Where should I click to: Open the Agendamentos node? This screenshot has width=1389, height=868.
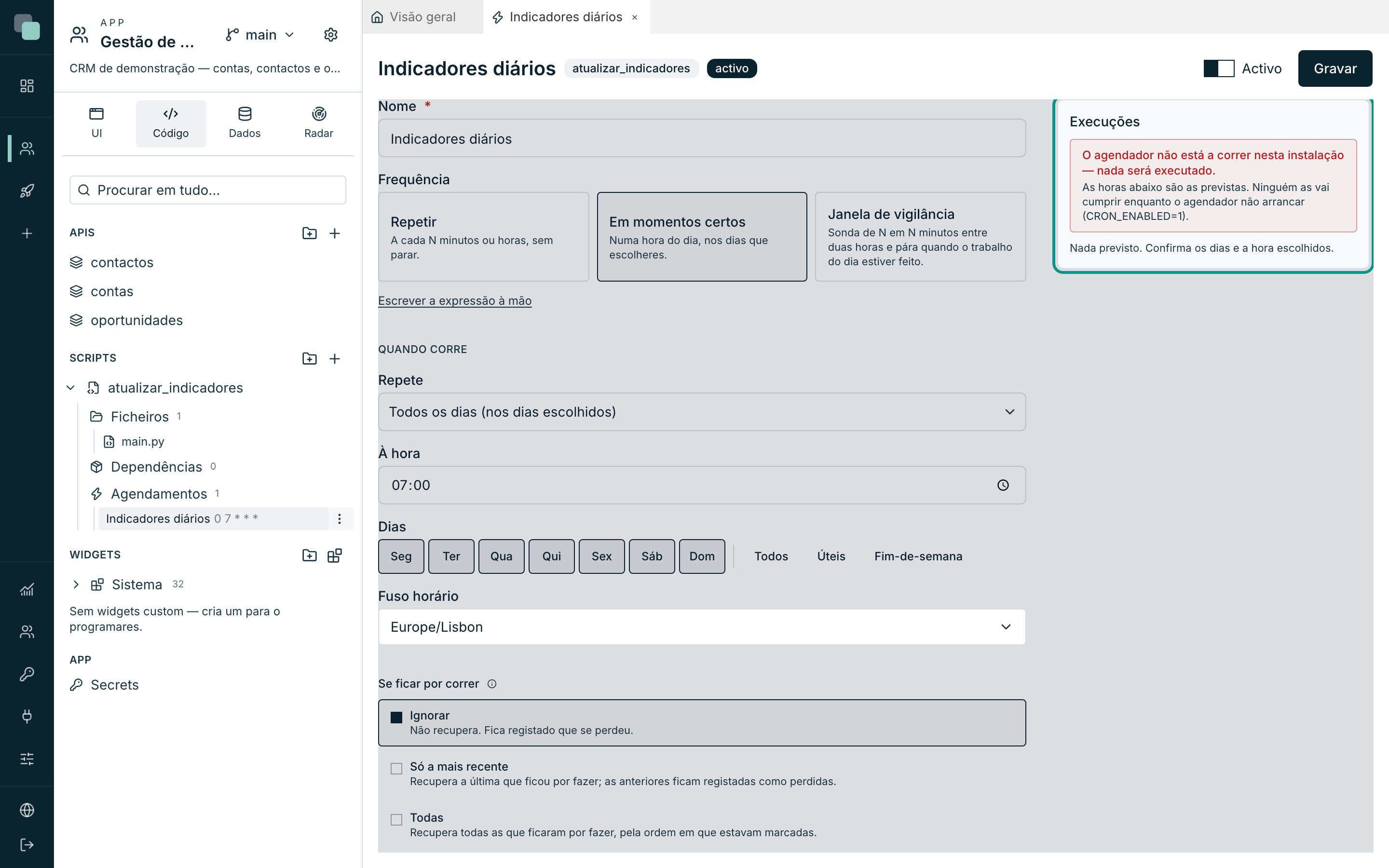[158, 494]
